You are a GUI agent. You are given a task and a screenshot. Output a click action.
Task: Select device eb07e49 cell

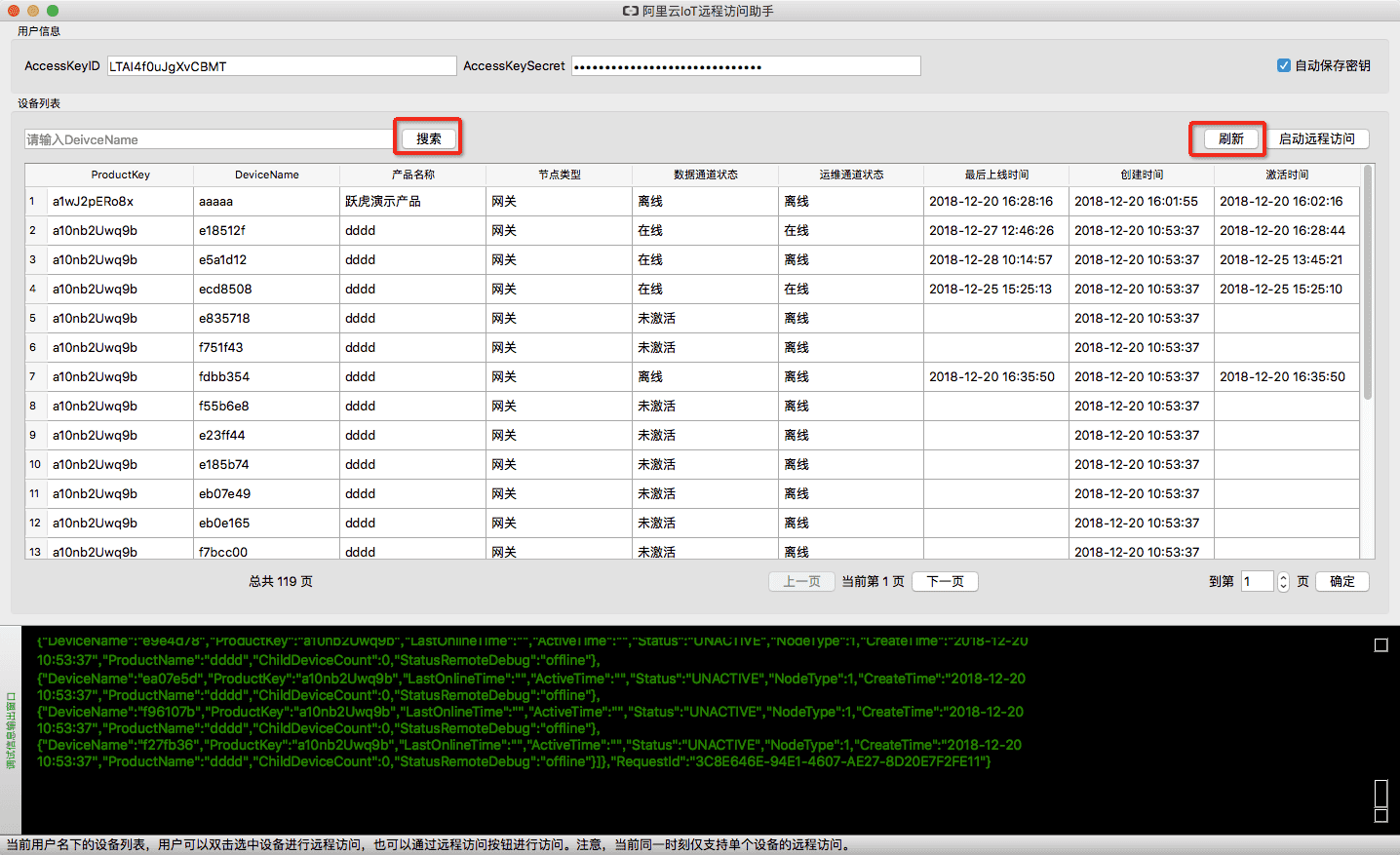pos(267,493)
